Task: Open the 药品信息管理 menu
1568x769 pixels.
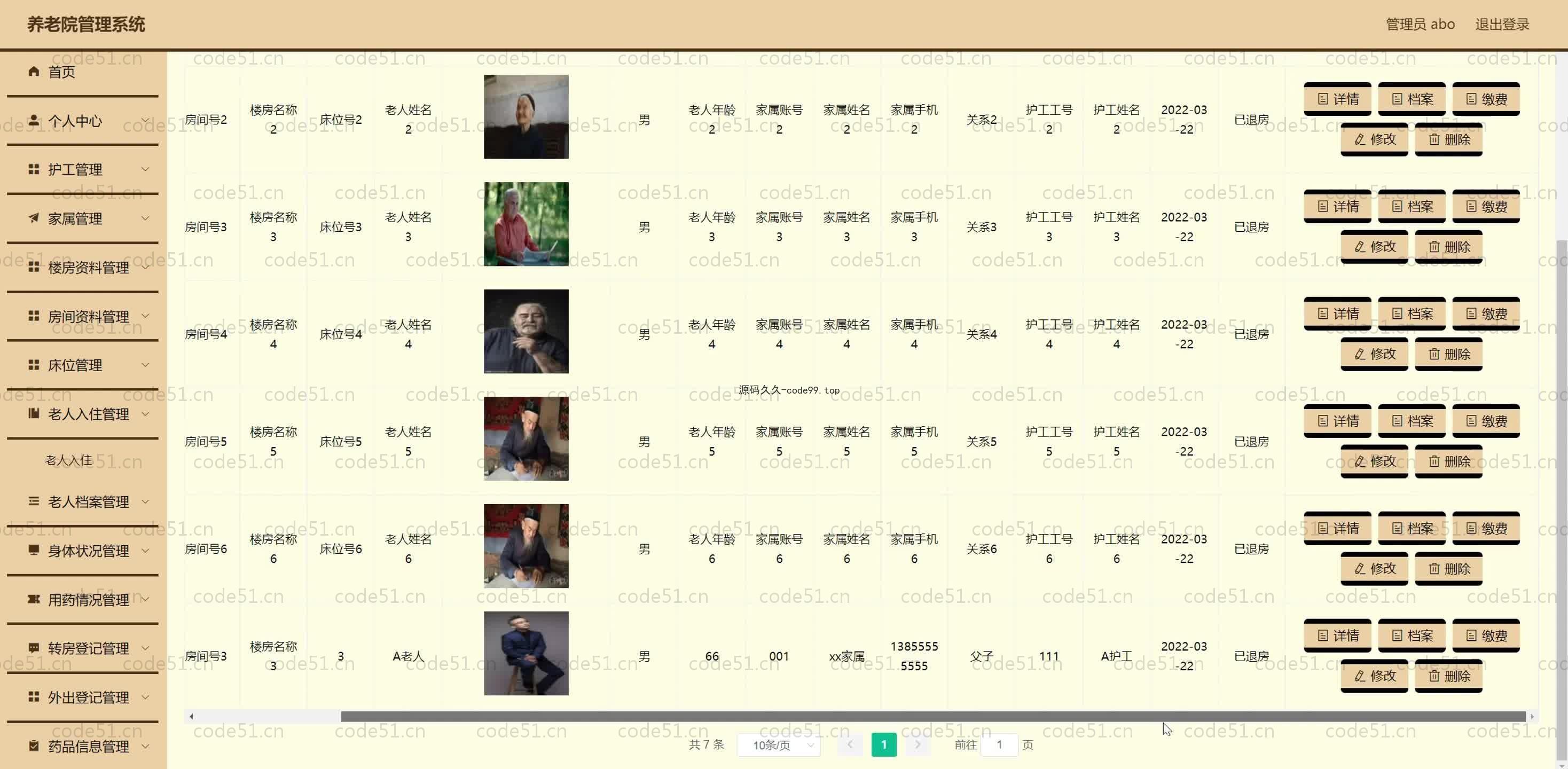Action: [x=83, y=746]
